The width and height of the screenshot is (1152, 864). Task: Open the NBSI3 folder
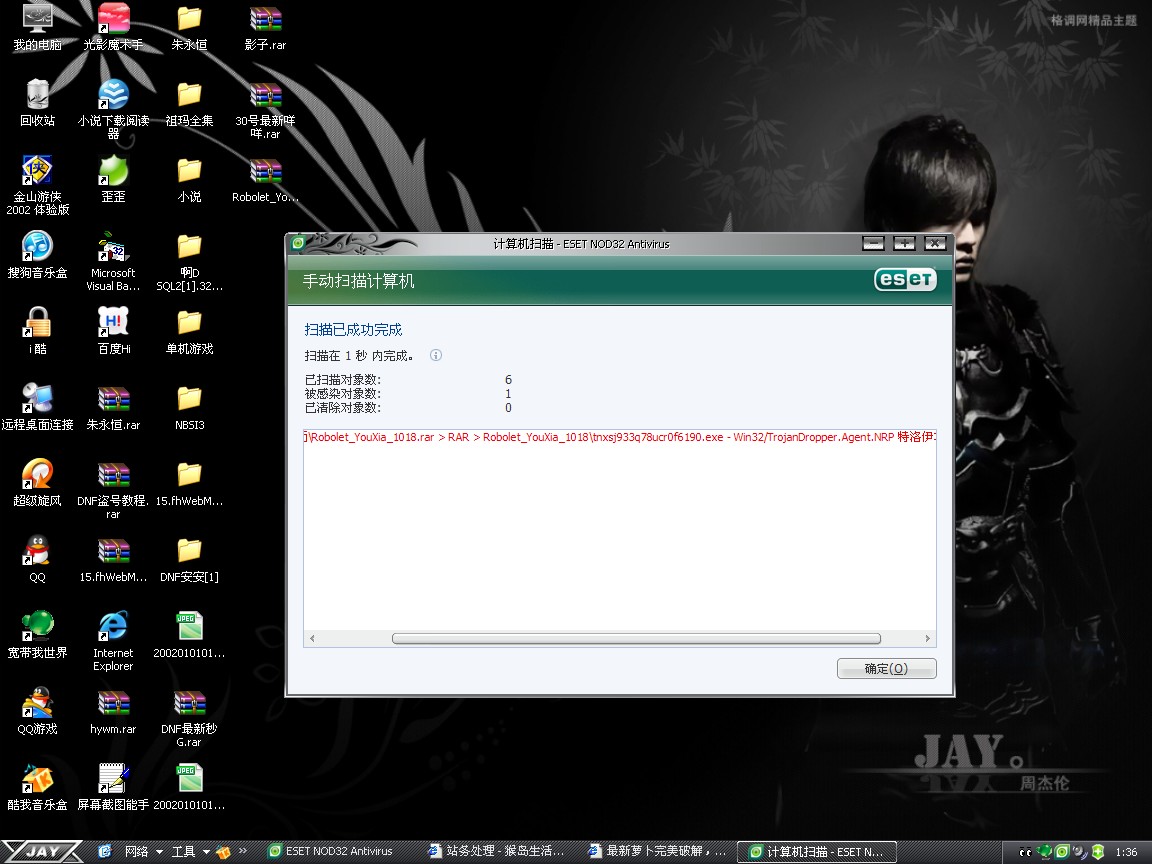pos(189,406)
